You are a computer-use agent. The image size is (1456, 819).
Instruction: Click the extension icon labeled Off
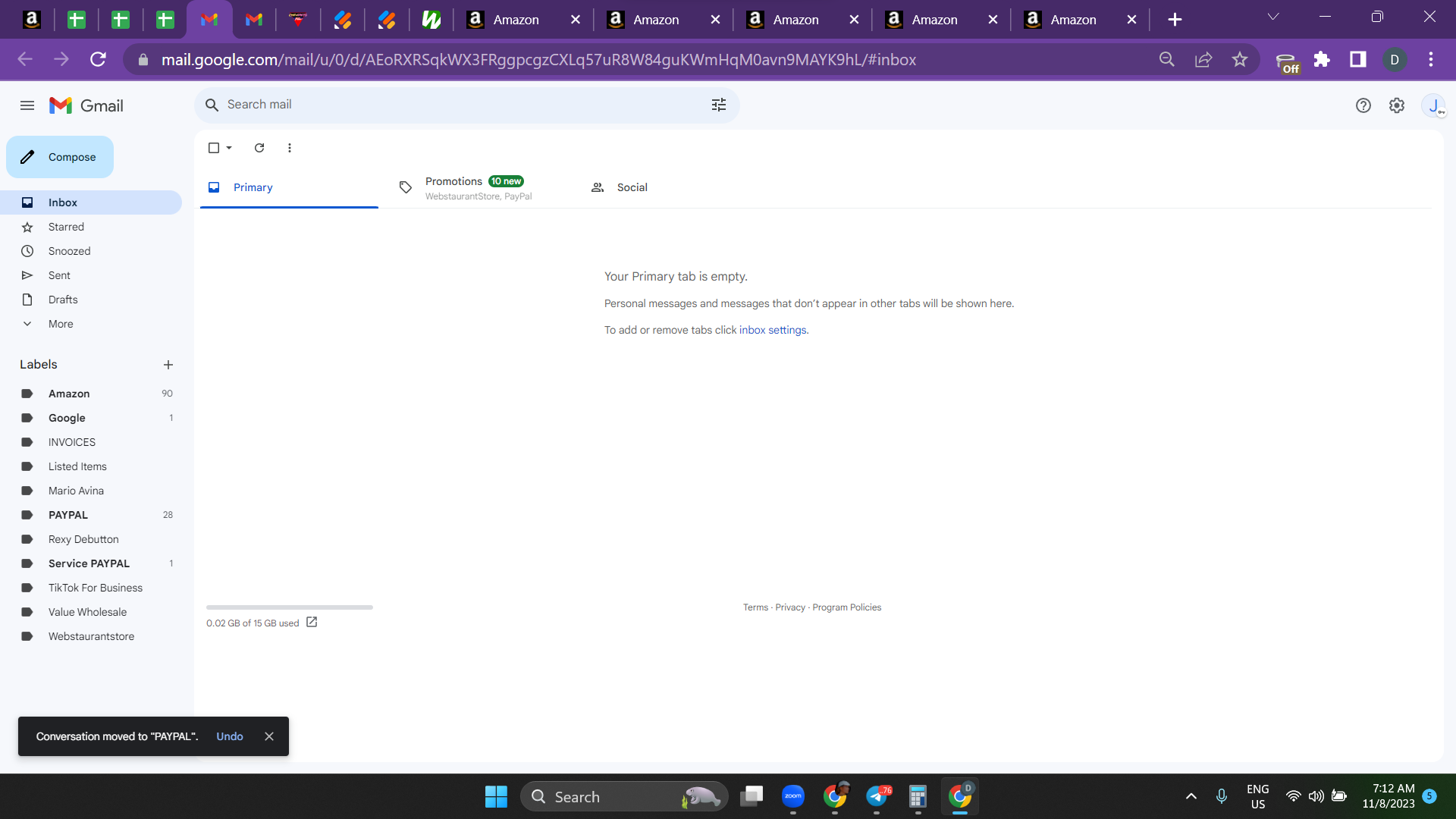click(1287, 62)
